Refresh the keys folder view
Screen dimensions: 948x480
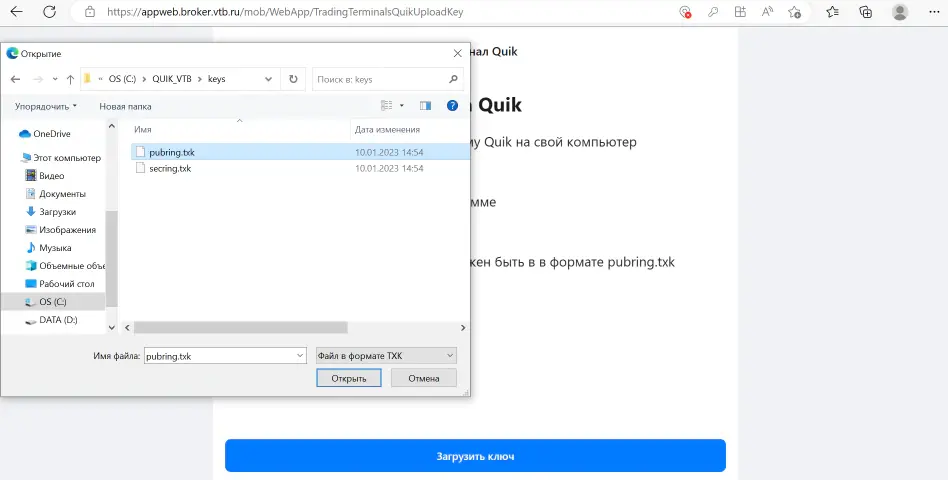[x=293, y=79]
